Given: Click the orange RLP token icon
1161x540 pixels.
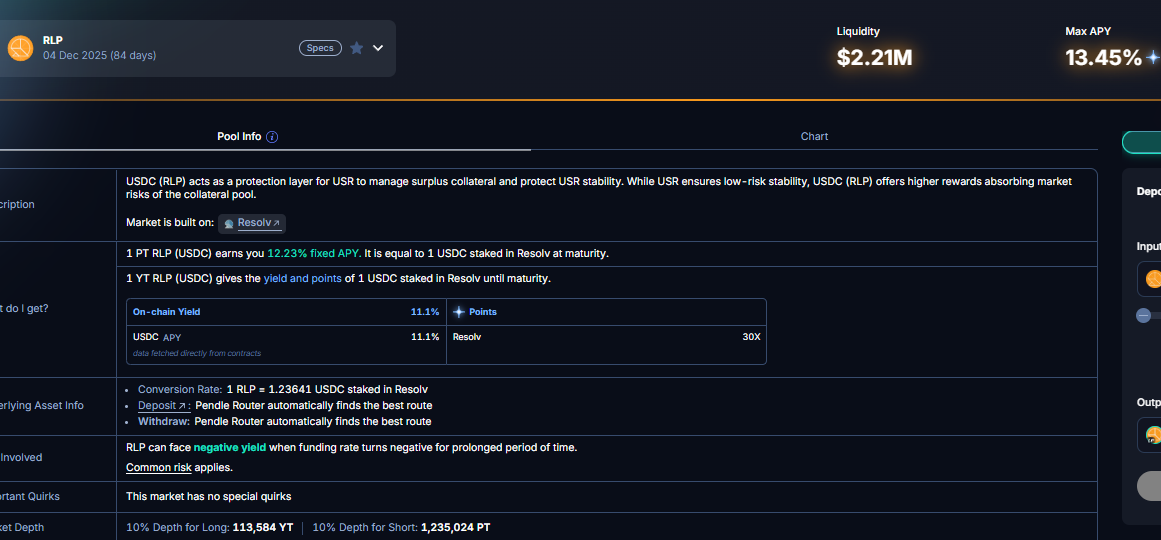Looking at the screenshot, I should [20, 48].
